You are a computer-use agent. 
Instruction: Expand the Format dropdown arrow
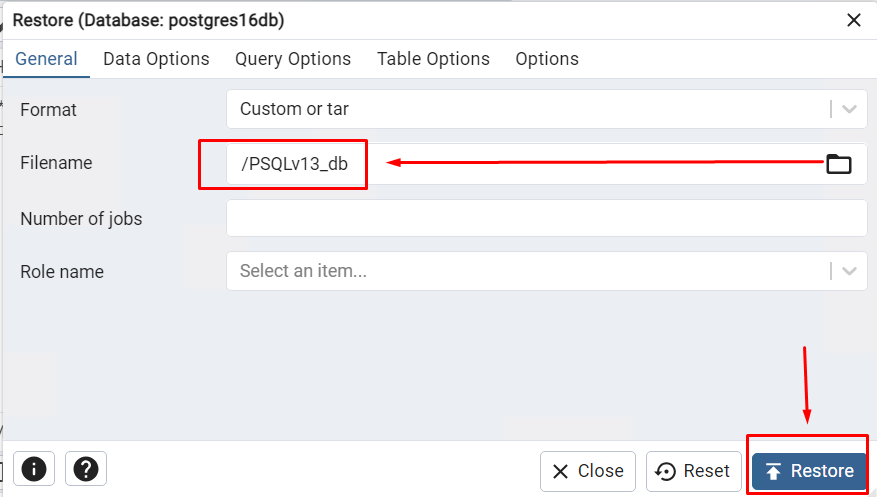tap(850, 109)
